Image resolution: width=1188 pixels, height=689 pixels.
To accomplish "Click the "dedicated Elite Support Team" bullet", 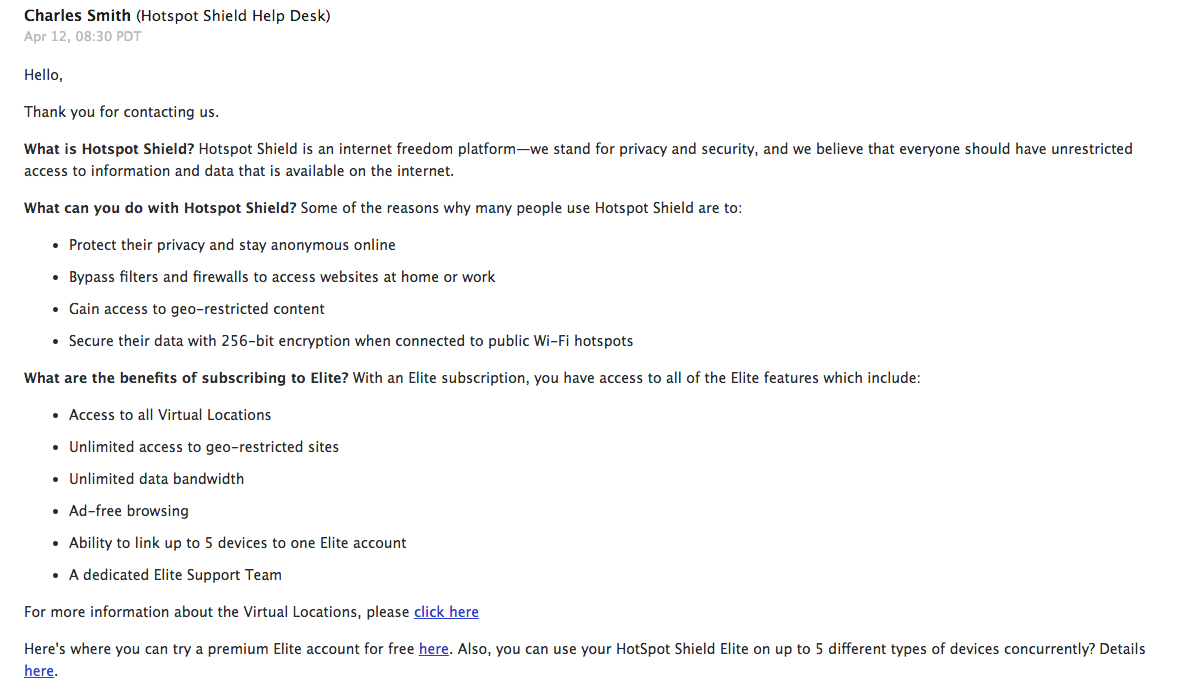I will click(x=175, y=575).
